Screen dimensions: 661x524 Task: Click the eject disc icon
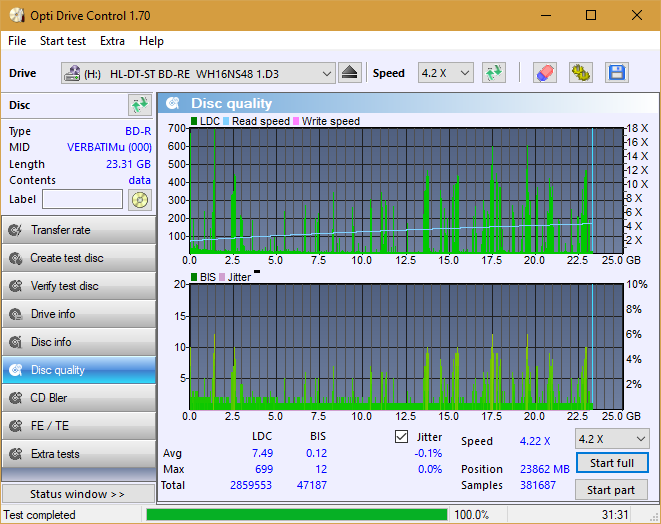pos(349,73)
